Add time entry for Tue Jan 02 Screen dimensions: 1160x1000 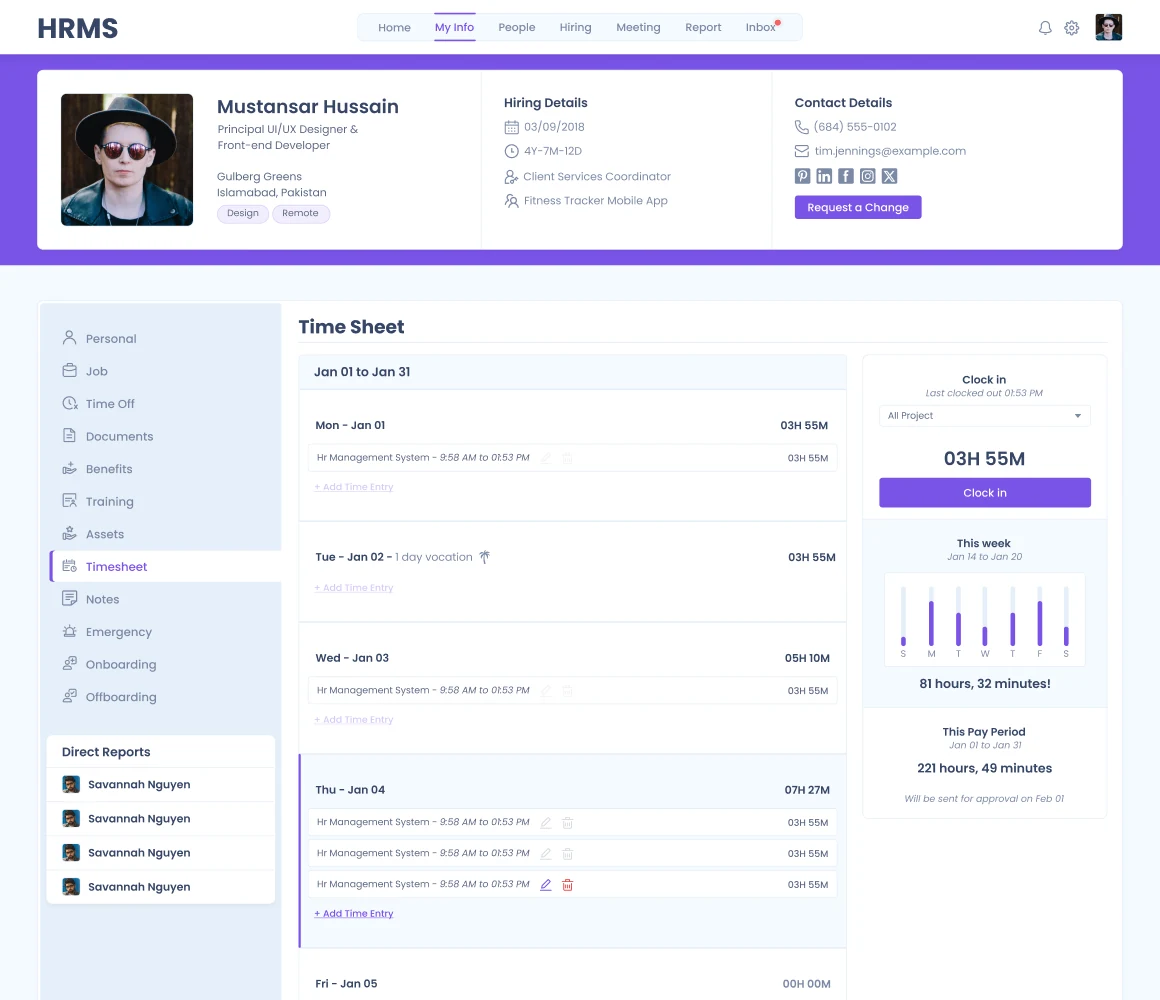(354, 588)
